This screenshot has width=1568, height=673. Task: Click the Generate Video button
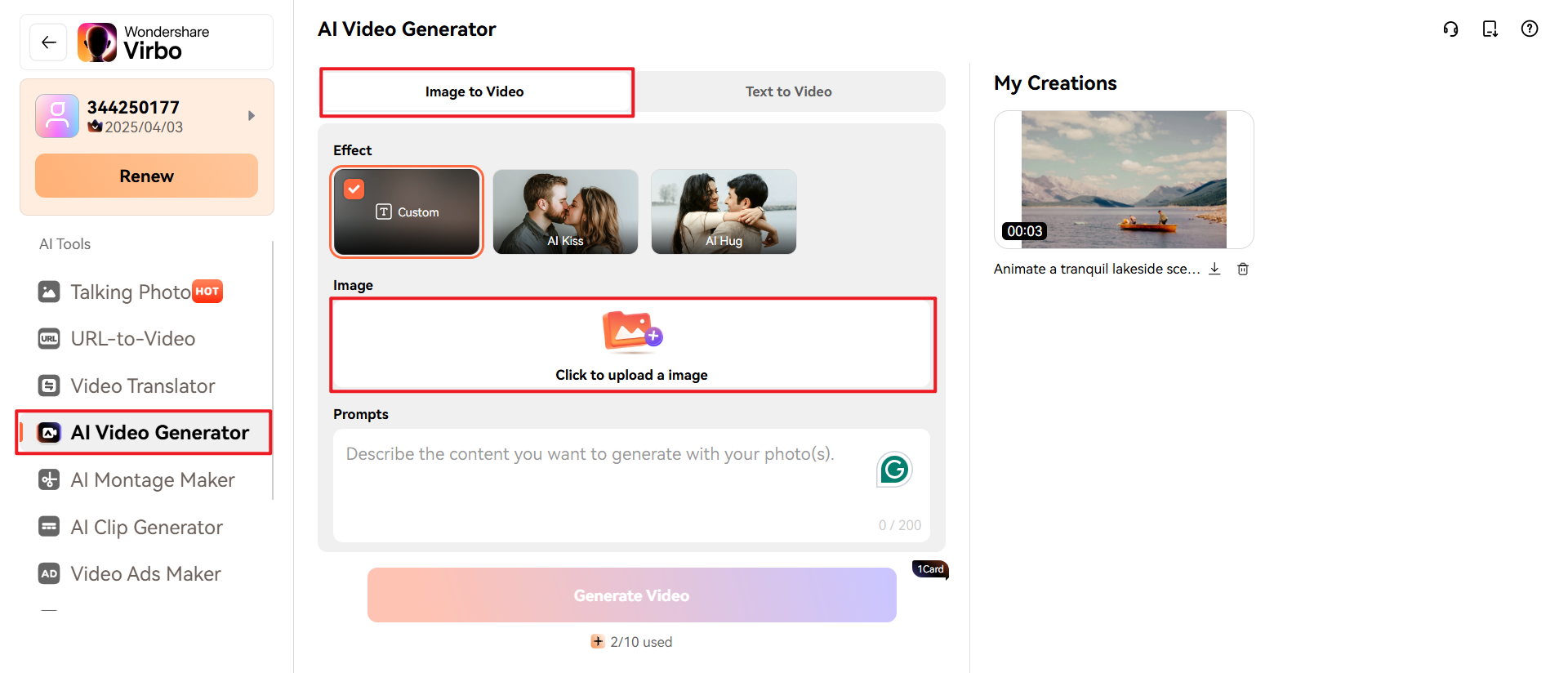[x=631, y=595]
